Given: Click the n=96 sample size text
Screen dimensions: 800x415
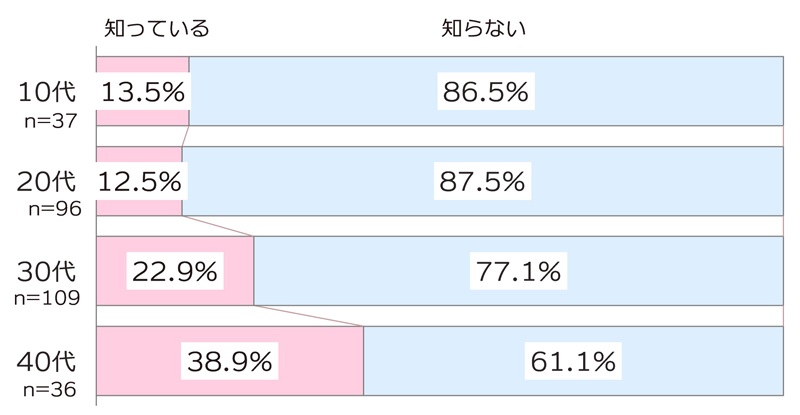Looking at the screenshot, I should tap(50, 207).
